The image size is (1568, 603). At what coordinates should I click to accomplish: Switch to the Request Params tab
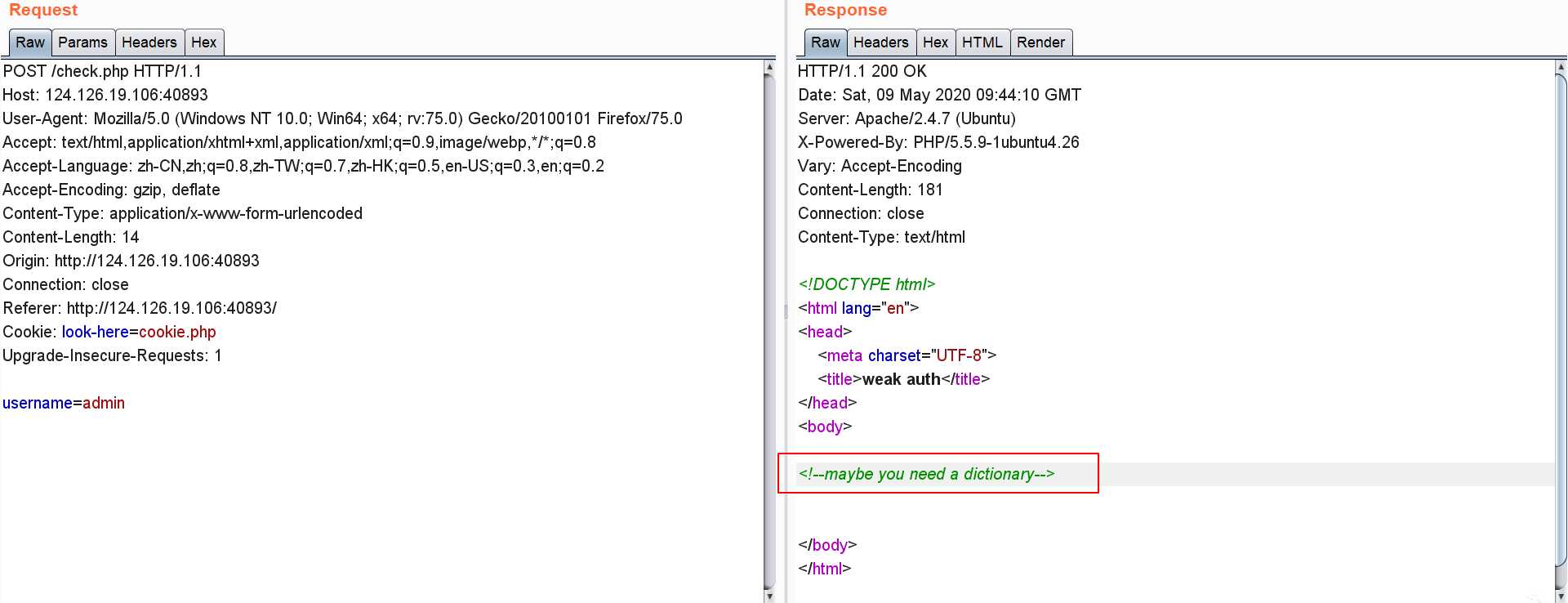82,42
